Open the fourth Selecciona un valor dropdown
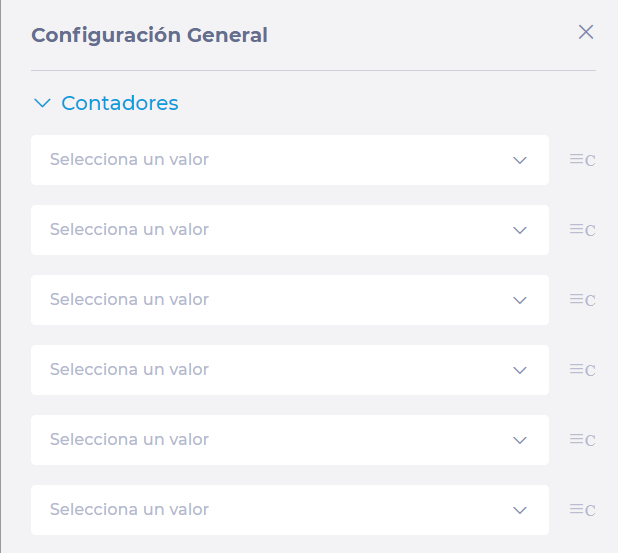This screenshot has height=553, width=618. (x=290, y=370)
